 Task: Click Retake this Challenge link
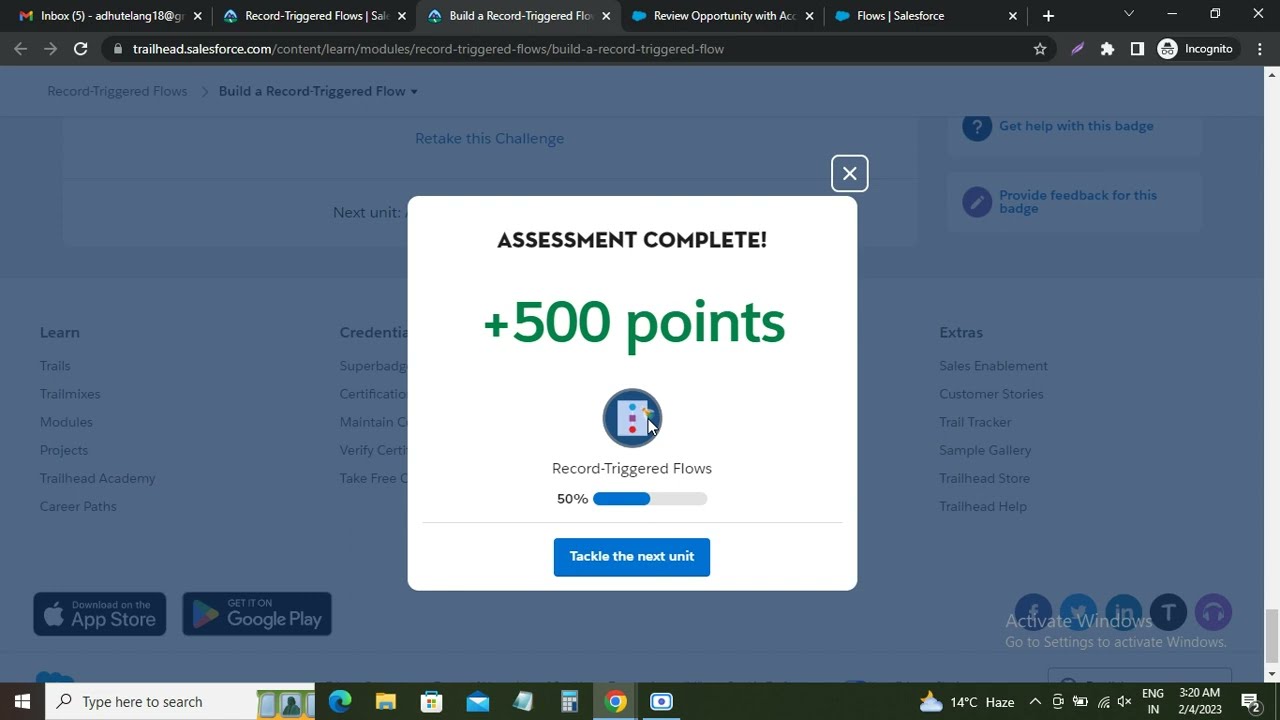tap(489, 138)
